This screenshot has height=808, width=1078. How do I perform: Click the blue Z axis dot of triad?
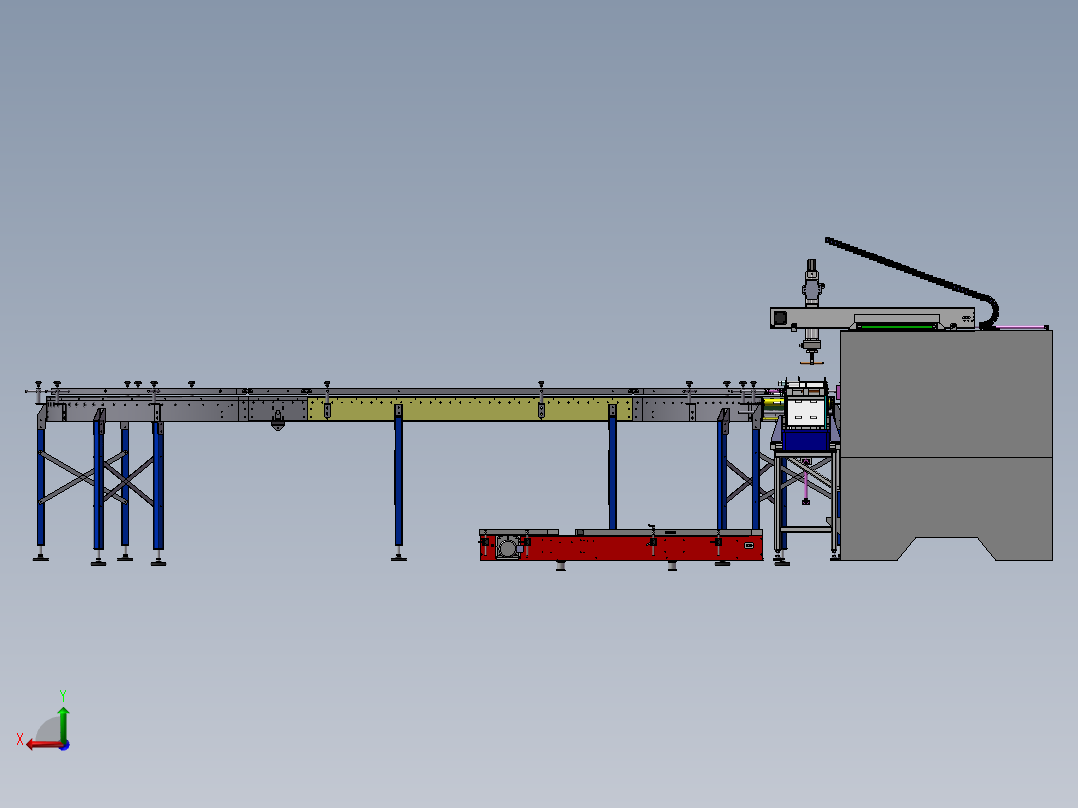click(x=65, y=745)
